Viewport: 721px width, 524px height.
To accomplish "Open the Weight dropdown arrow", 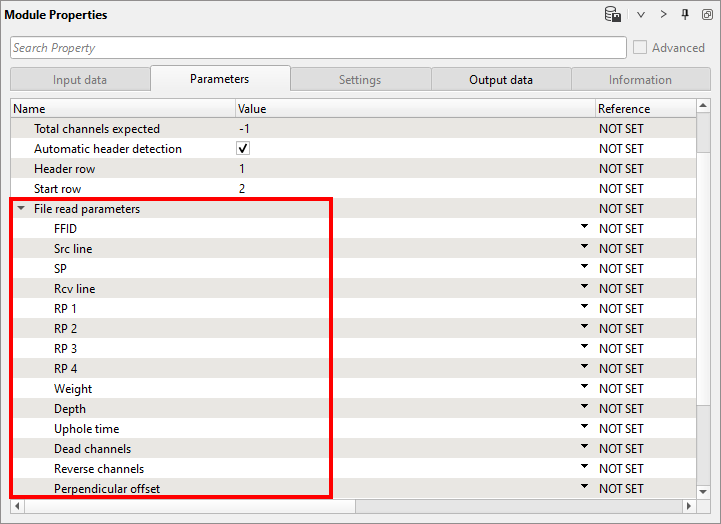I will [x=585, y=388].
